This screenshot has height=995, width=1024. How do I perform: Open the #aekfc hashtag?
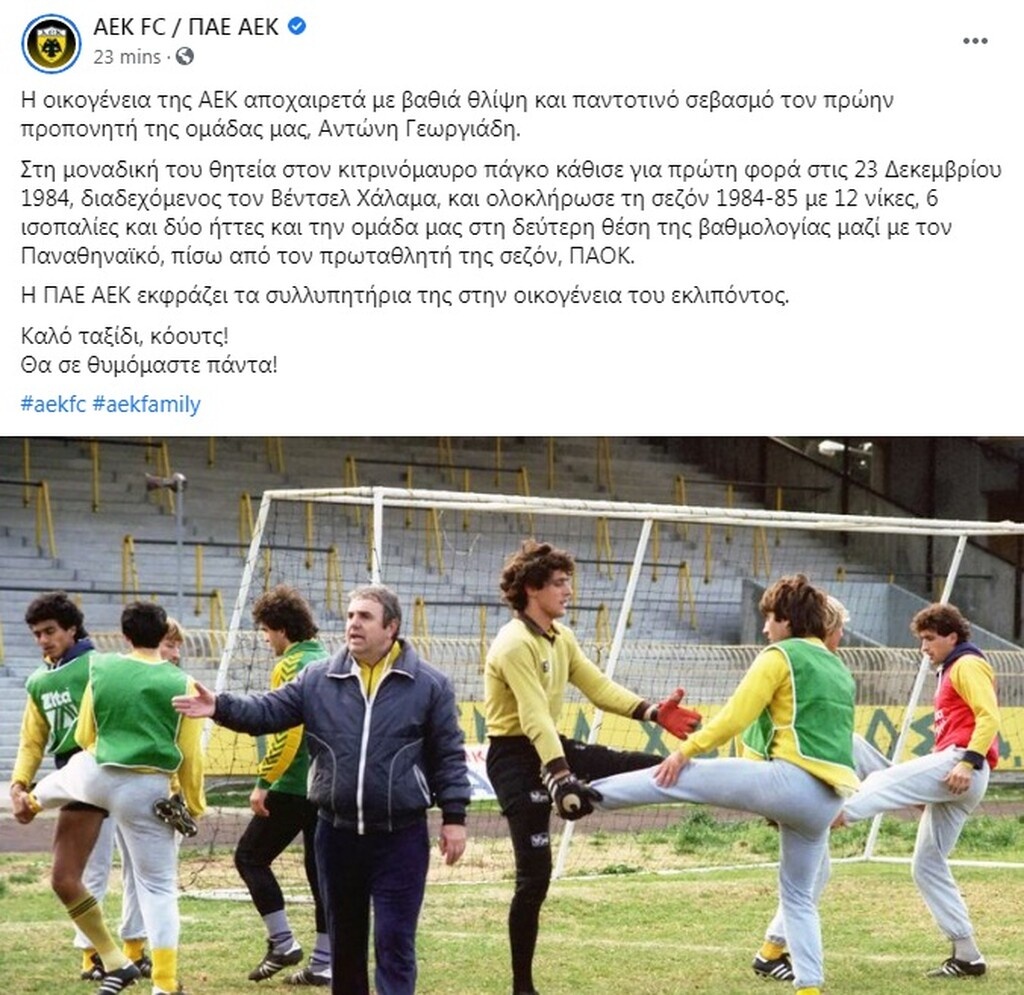click(x=54, y=404)
